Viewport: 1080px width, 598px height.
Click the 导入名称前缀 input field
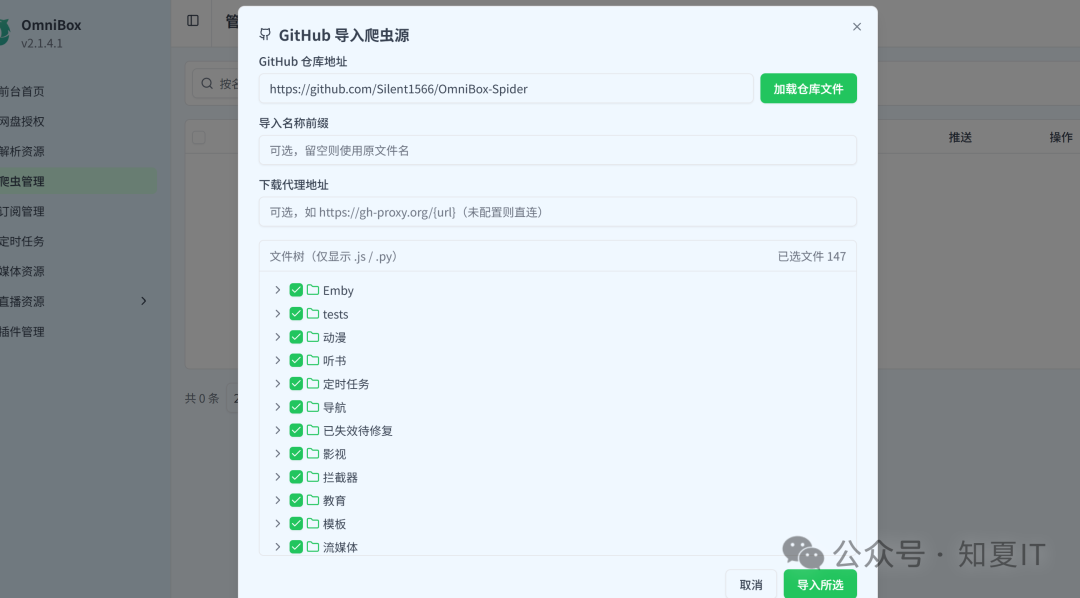(x=558, y=150)
